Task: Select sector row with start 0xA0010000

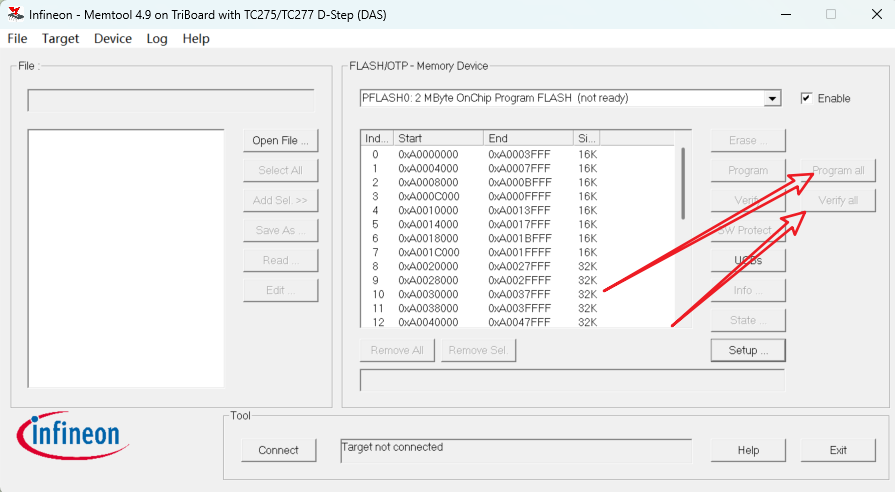Action: (518, 210)
